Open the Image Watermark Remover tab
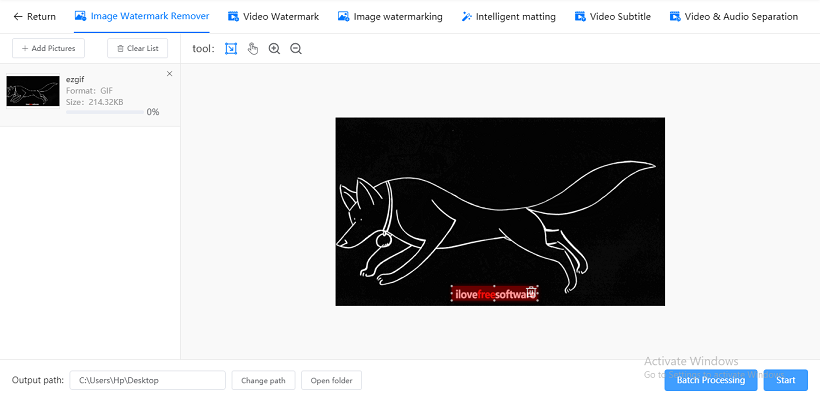820x400 pixels. [x=142, y=16]
